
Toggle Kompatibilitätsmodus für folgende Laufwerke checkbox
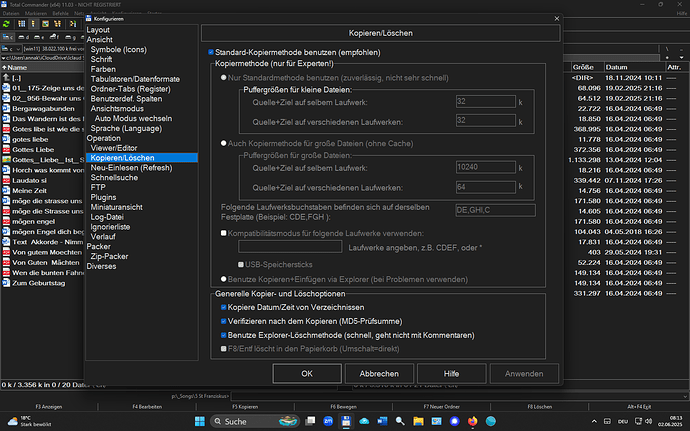224,233
